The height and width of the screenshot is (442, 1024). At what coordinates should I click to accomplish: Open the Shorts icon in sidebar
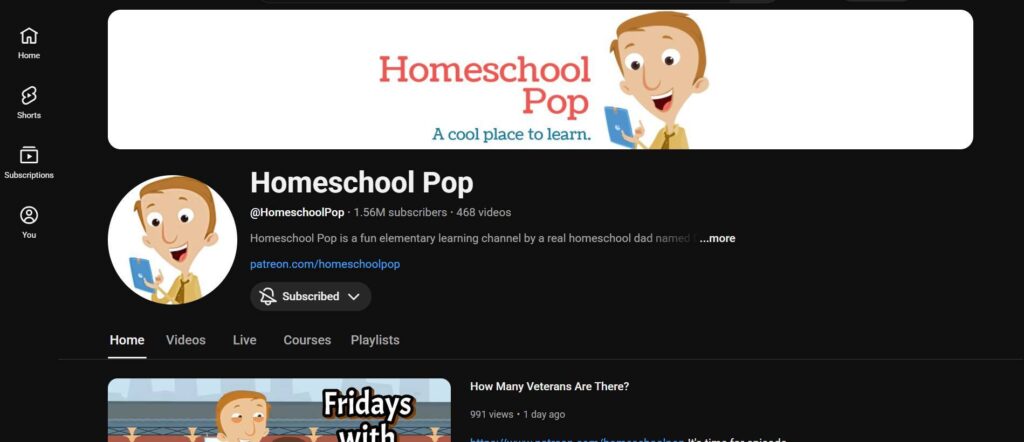coord(29,95)
